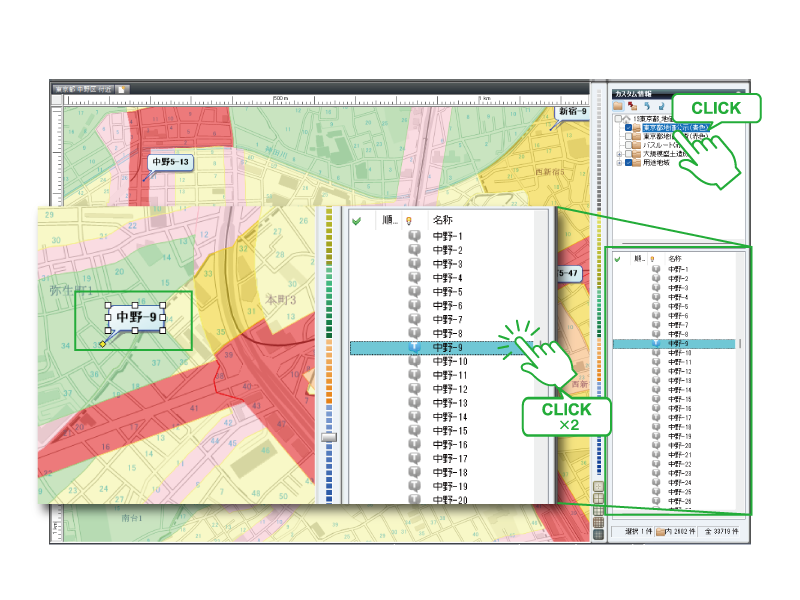Click the 名称 column header in the right list panel
This screenshot has height=600, width=800.
point(675,259)
